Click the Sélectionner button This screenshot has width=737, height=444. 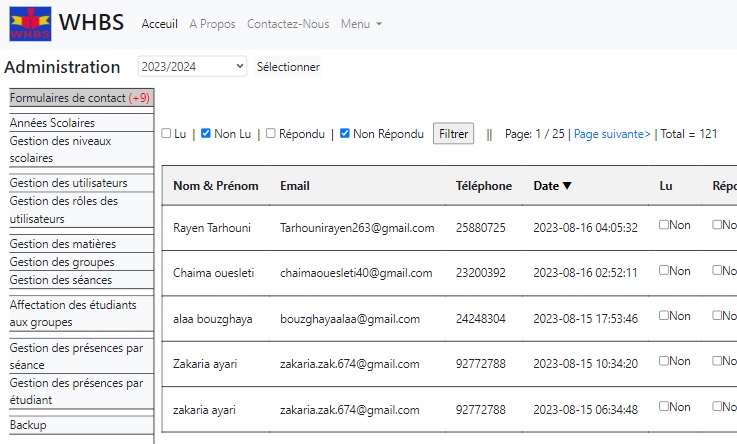pyautogui.click(x=288, y=67)
